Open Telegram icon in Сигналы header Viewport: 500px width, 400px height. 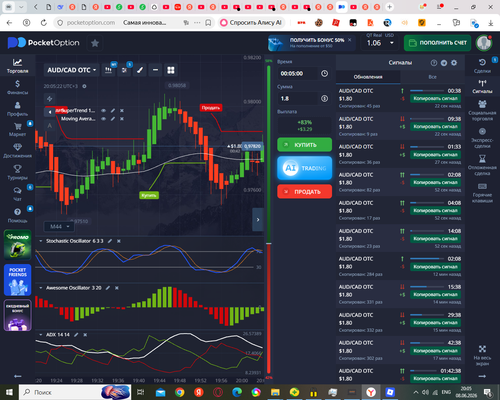click(x=444, y=63)
